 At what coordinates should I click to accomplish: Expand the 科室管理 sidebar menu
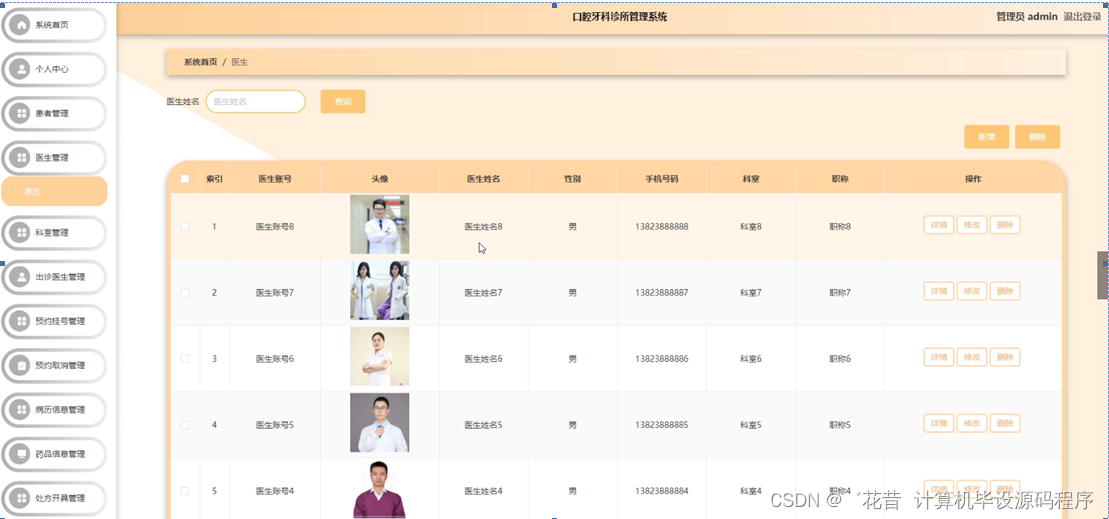(x=54, y=233)
